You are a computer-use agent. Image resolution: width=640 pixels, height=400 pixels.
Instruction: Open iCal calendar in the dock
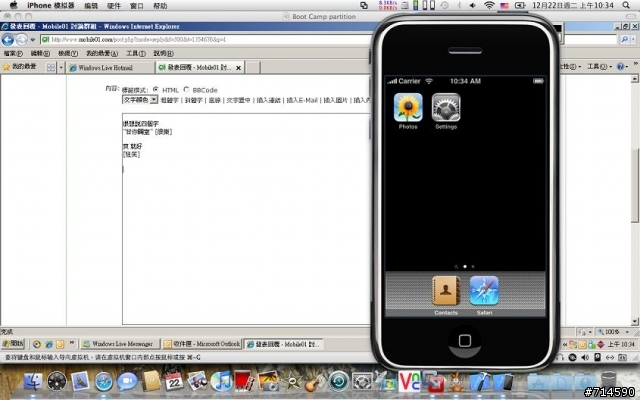[x=174, y=382]
